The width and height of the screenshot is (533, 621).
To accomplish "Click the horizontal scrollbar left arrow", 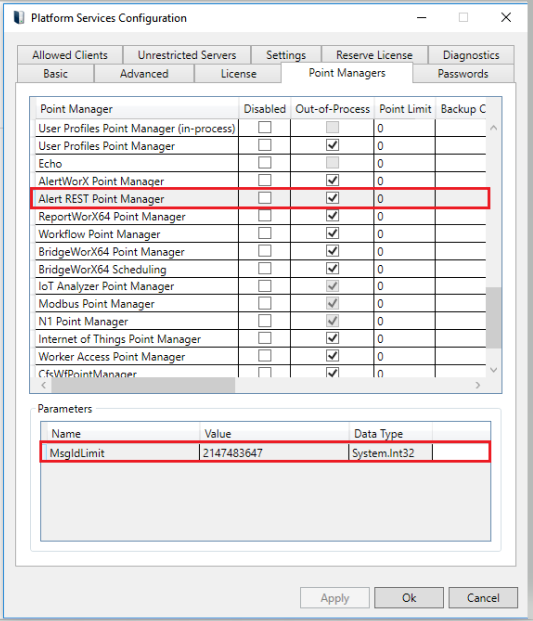I will coord(44,385).
